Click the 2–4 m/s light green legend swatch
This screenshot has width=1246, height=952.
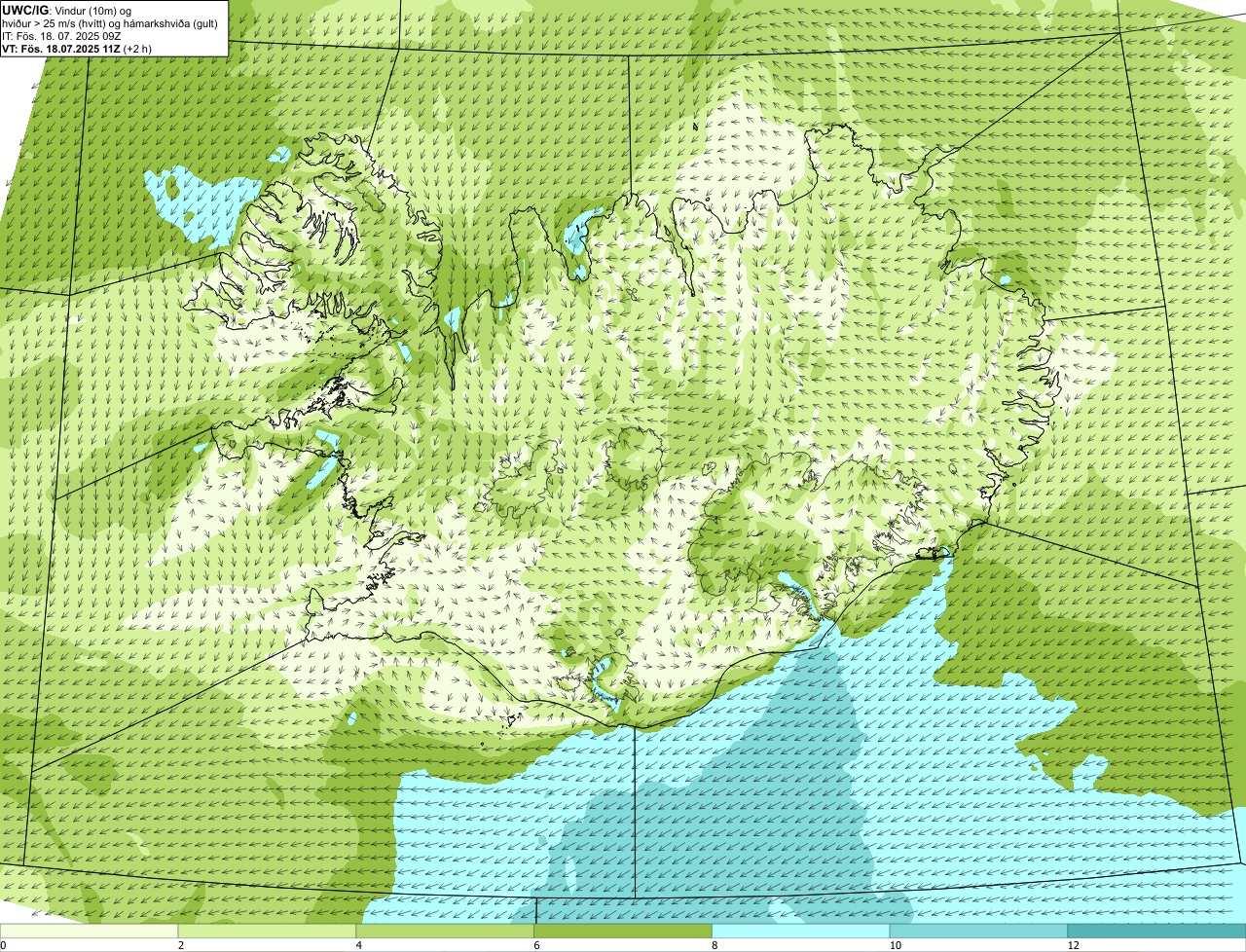268,932
